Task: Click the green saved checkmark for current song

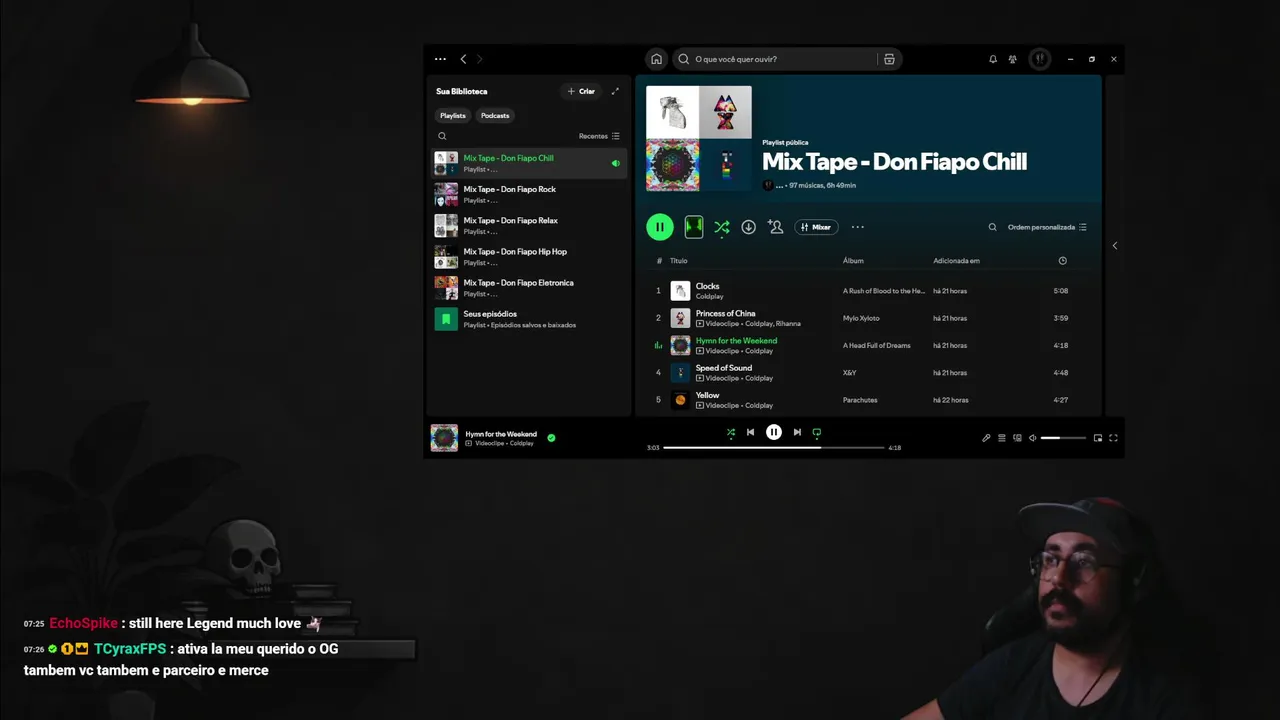Action: pos(551,437)
